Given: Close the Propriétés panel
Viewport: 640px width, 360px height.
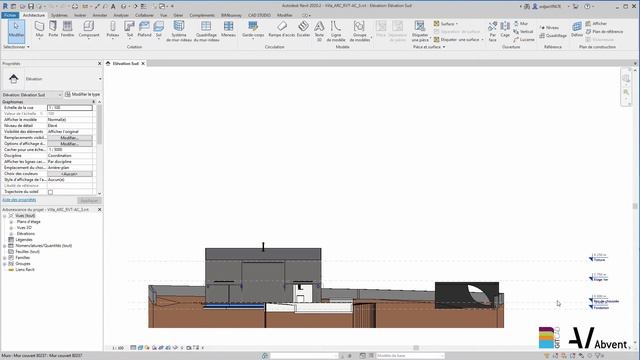Looking at the screenshot, I should pos(100,64).
